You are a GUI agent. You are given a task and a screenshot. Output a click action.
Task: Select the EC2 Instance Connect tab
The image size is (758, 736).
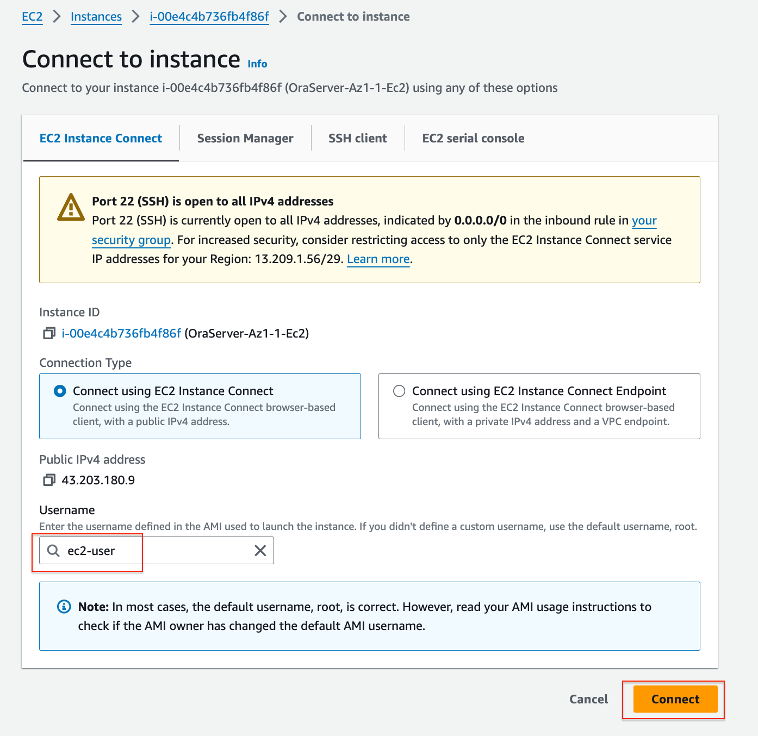tap(100, 138)
